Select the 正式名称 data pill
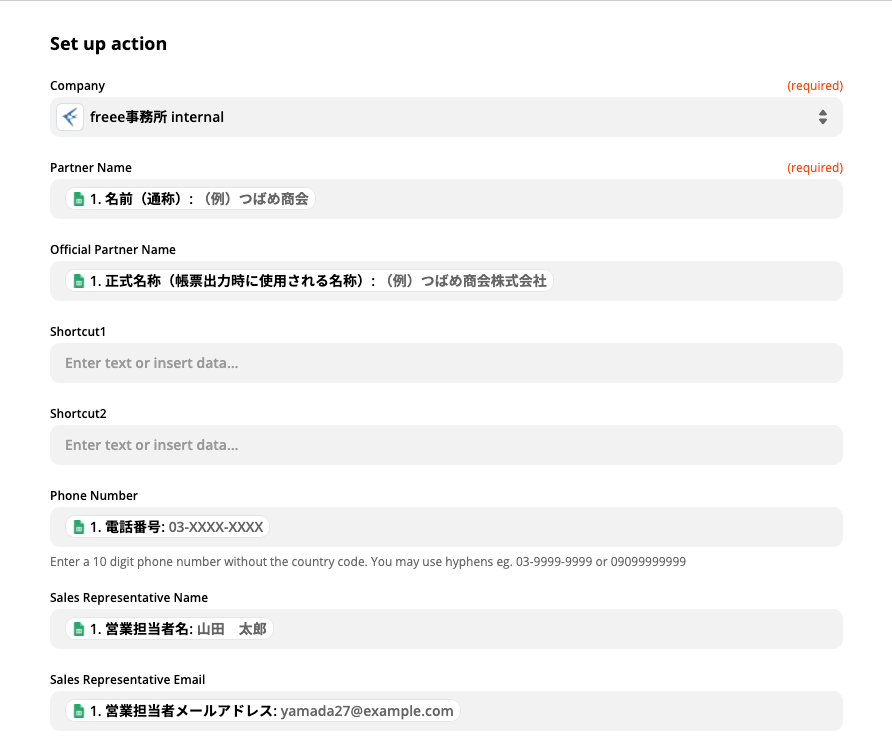 (x=309, y=281)
